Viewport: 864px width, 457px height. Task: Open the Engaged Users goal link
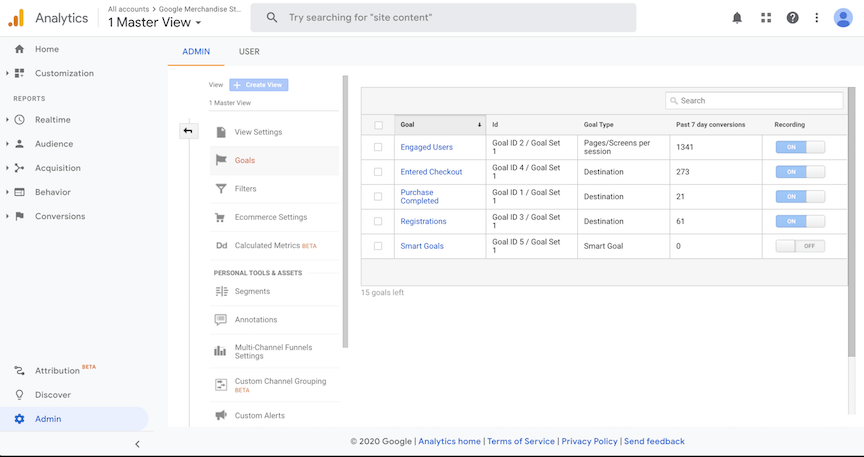(426, 147)
